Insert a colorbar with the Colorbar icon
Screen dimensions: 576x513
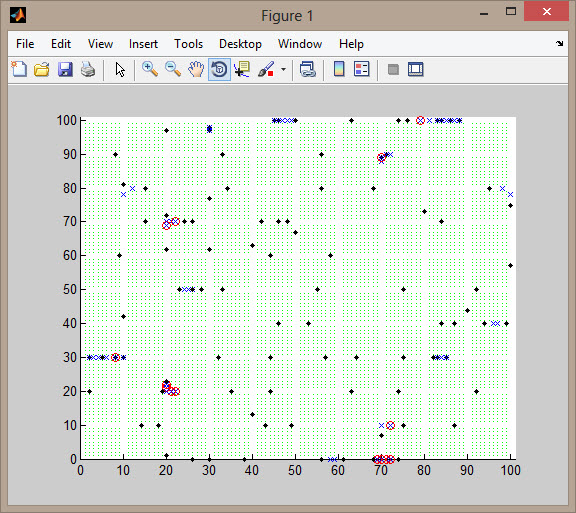tap(339, 69)
